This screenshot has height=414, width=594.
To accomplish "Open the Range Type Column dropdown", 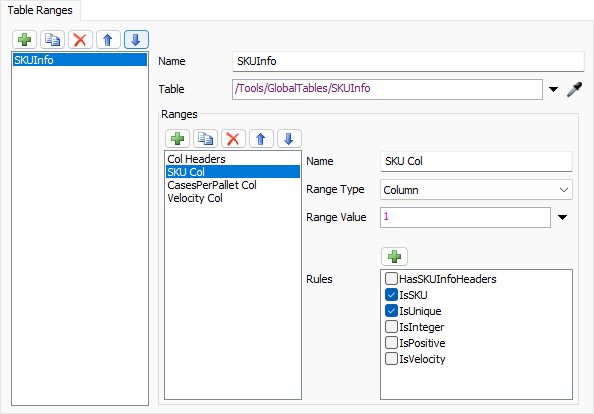I will (476, 190).
